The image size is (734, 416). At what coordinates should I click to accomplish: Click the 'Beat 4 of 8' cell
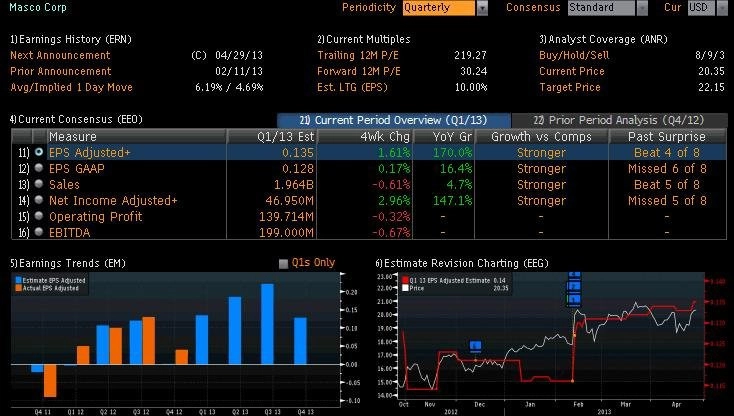(x=667, y=153)
